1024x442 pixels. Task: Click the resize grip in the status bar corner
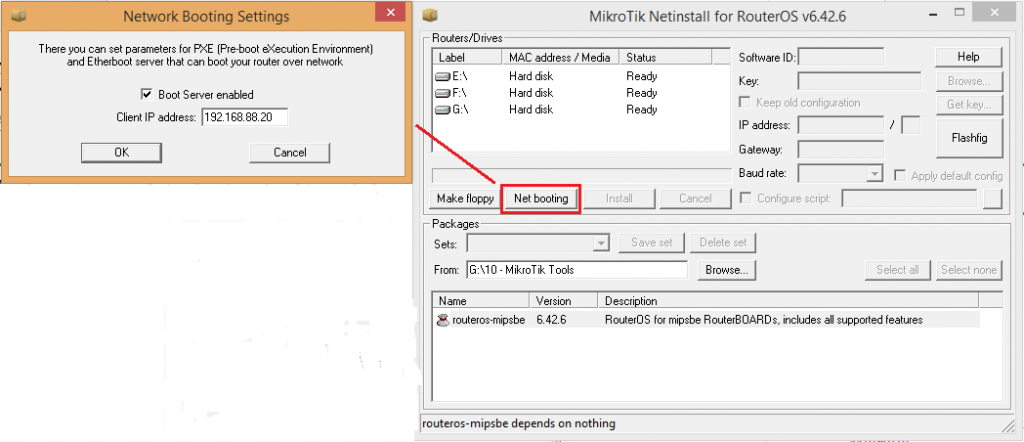[1007, 425]
